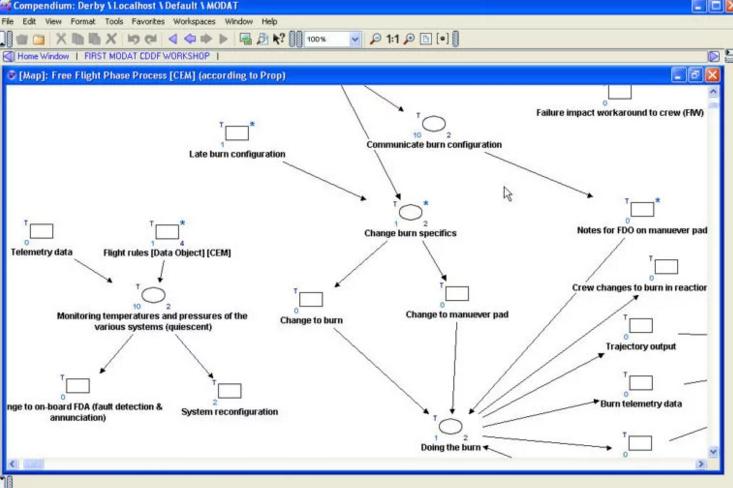This screenshot has width=733, height=488.
Task: Select the Change burn specifics oval node
Action: 410,212
